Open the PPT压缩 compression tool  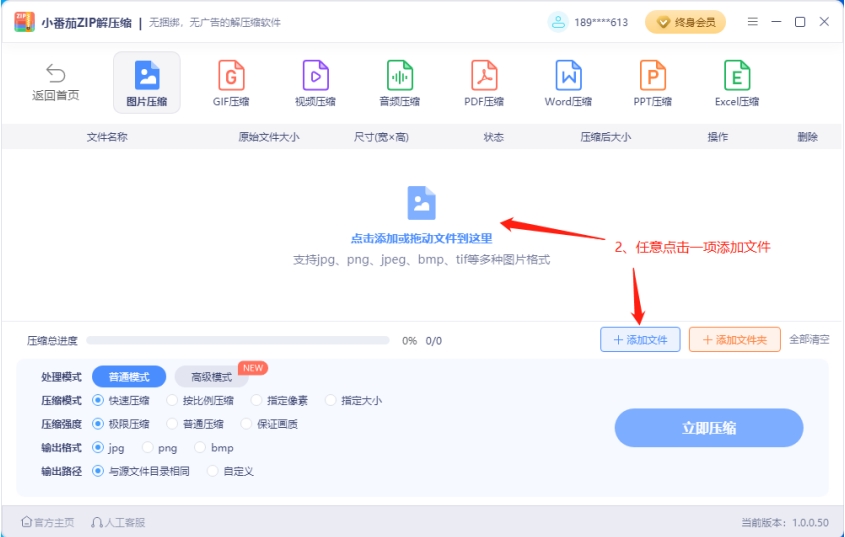652,76
